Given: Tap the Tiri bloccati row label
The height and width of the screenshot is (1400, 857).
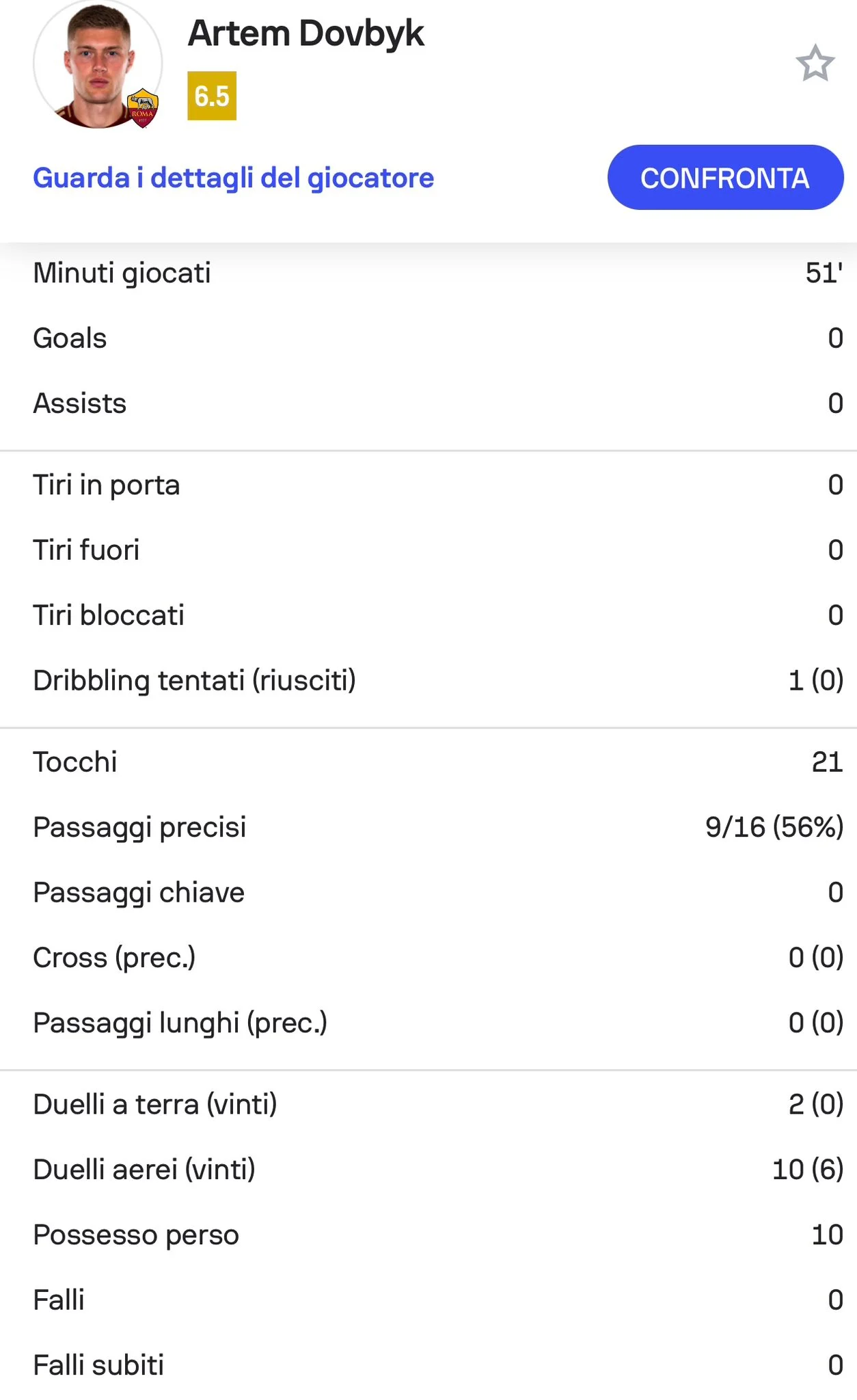Looking at the screenshot, I should tap(109, 615).
